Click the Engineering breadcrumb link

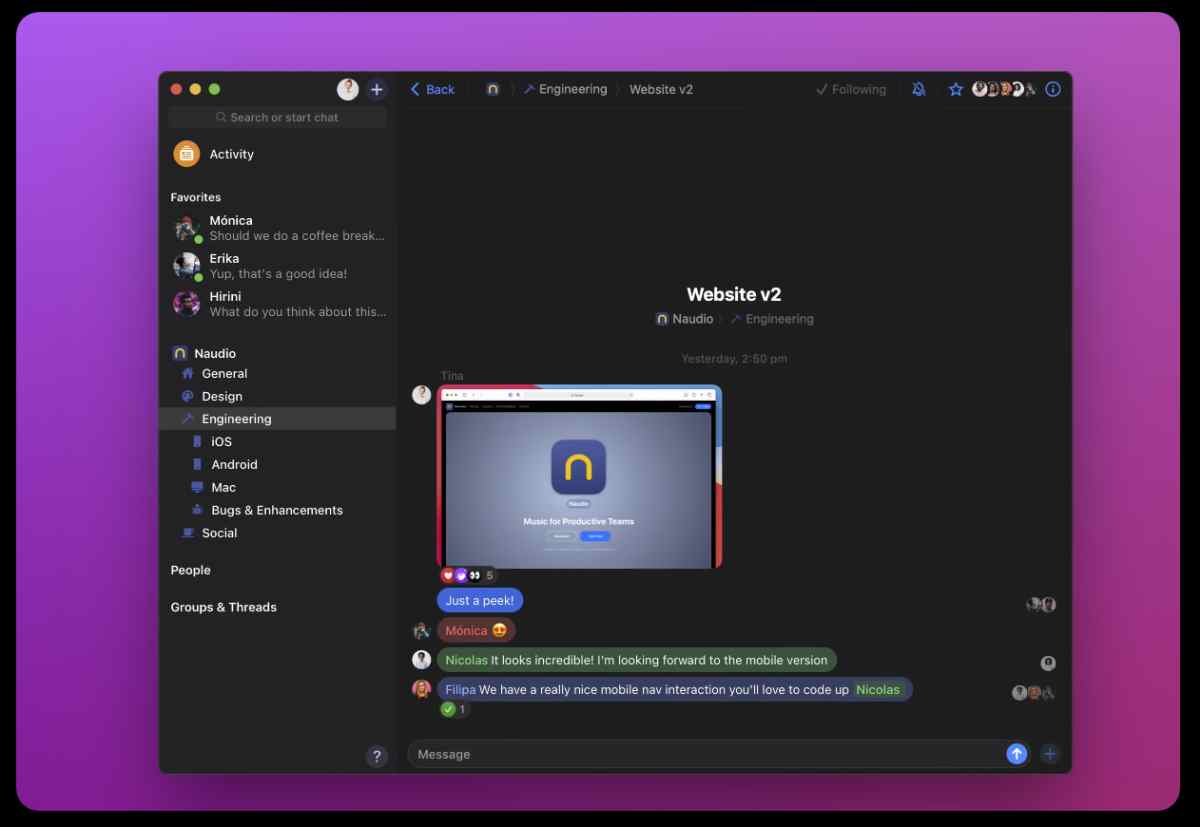pyautogui.click(x=572, y=89)
